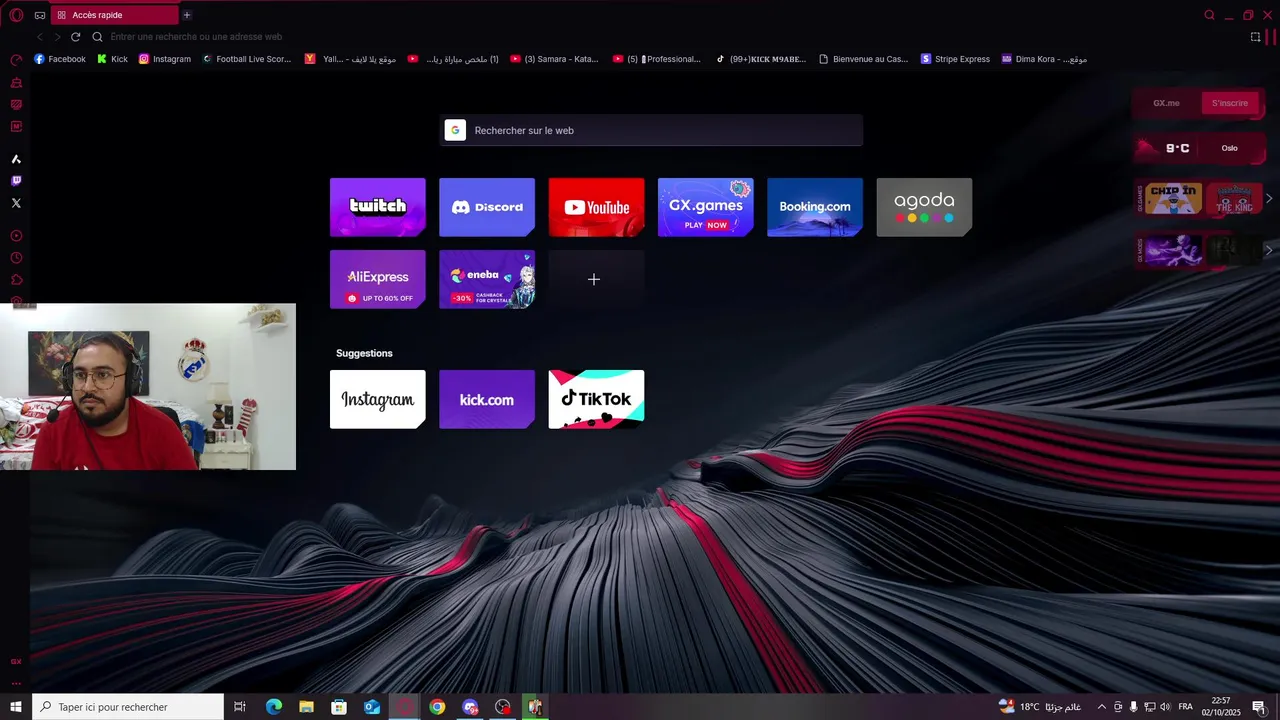
Task: Open the Football Live Scor... bookmark
Action: tap(246, 59)
